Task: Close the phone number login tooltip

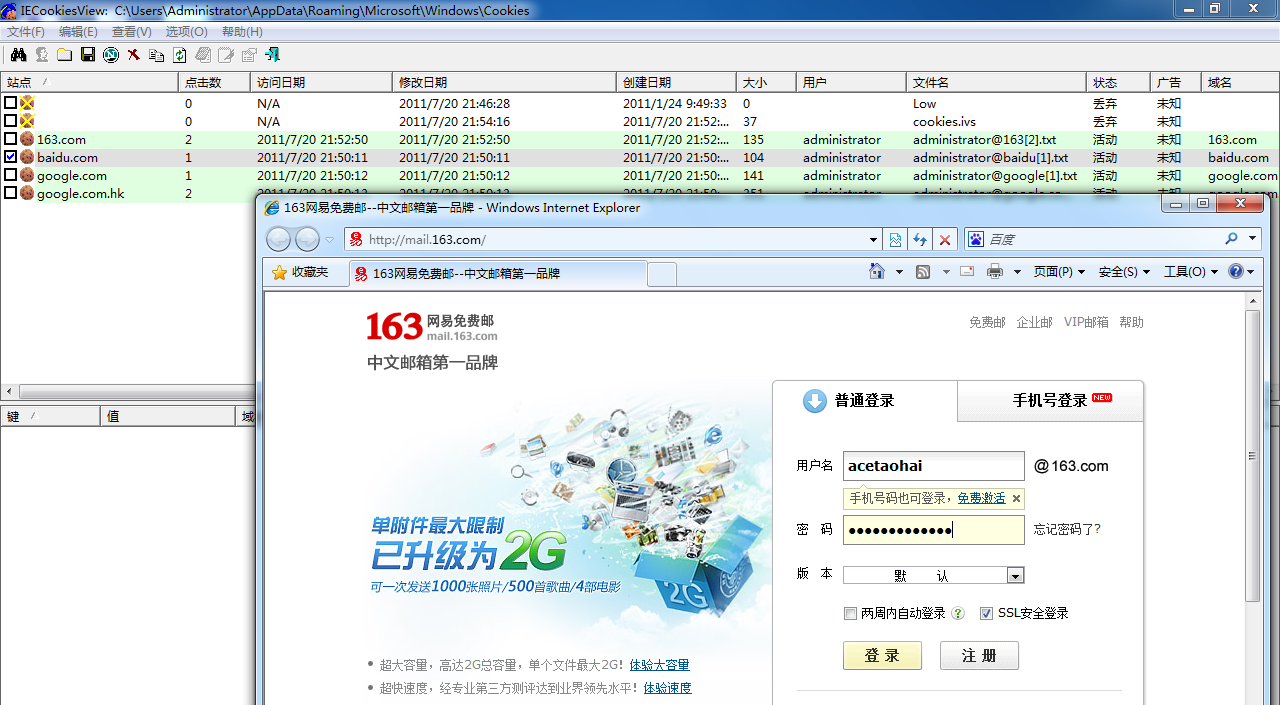Action: 1016,498
